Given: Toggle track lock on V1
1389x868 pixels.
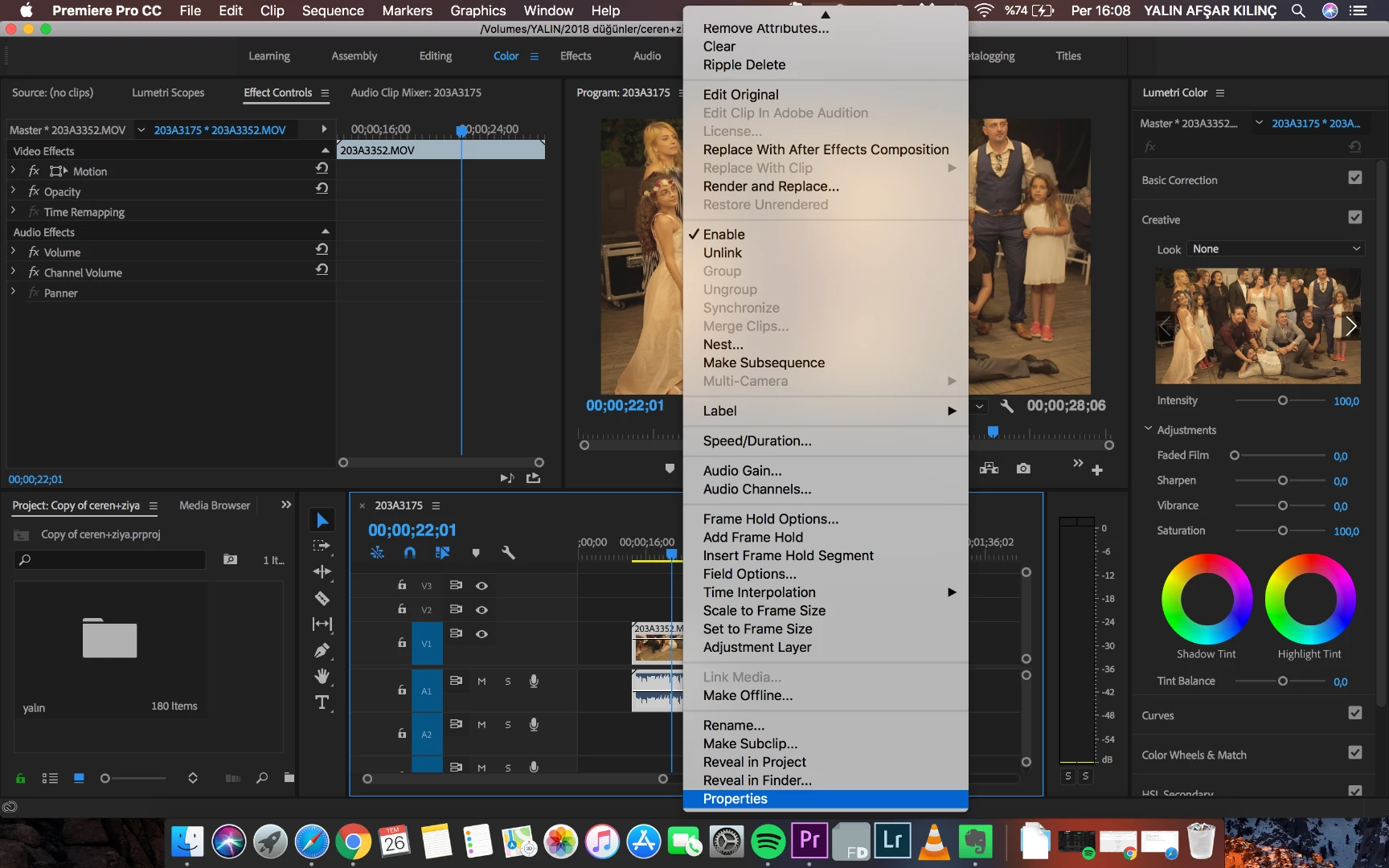Looking at the screenshot, I should [x=402, y=642].
